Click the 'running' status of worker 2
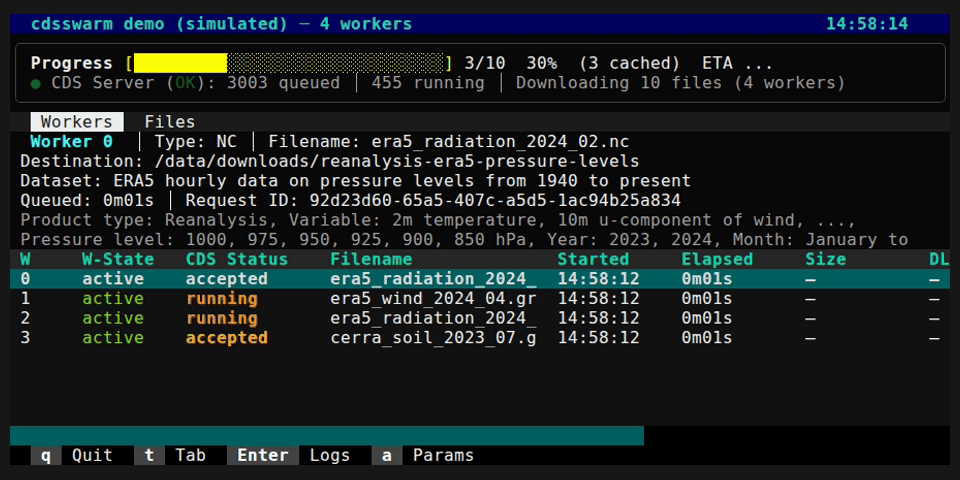The image size is (960, 480). coord(222,318)
